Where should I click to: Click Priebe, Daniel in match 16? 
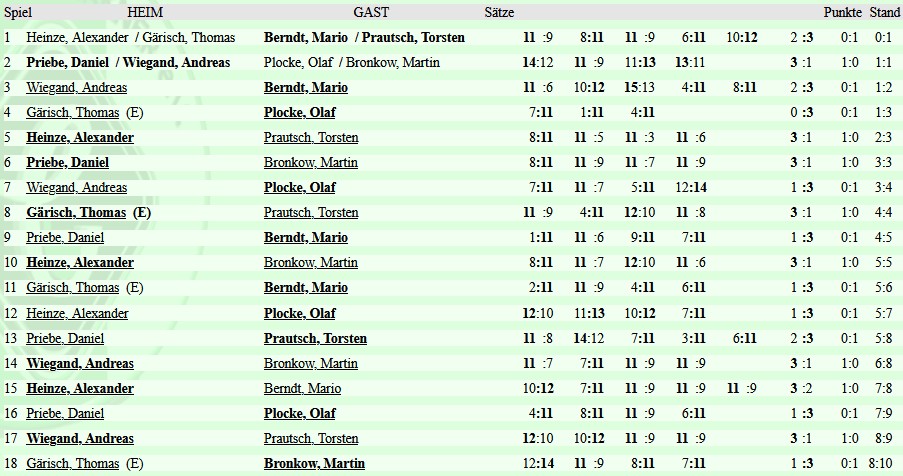pyautogui.click(x=65, y=413)
